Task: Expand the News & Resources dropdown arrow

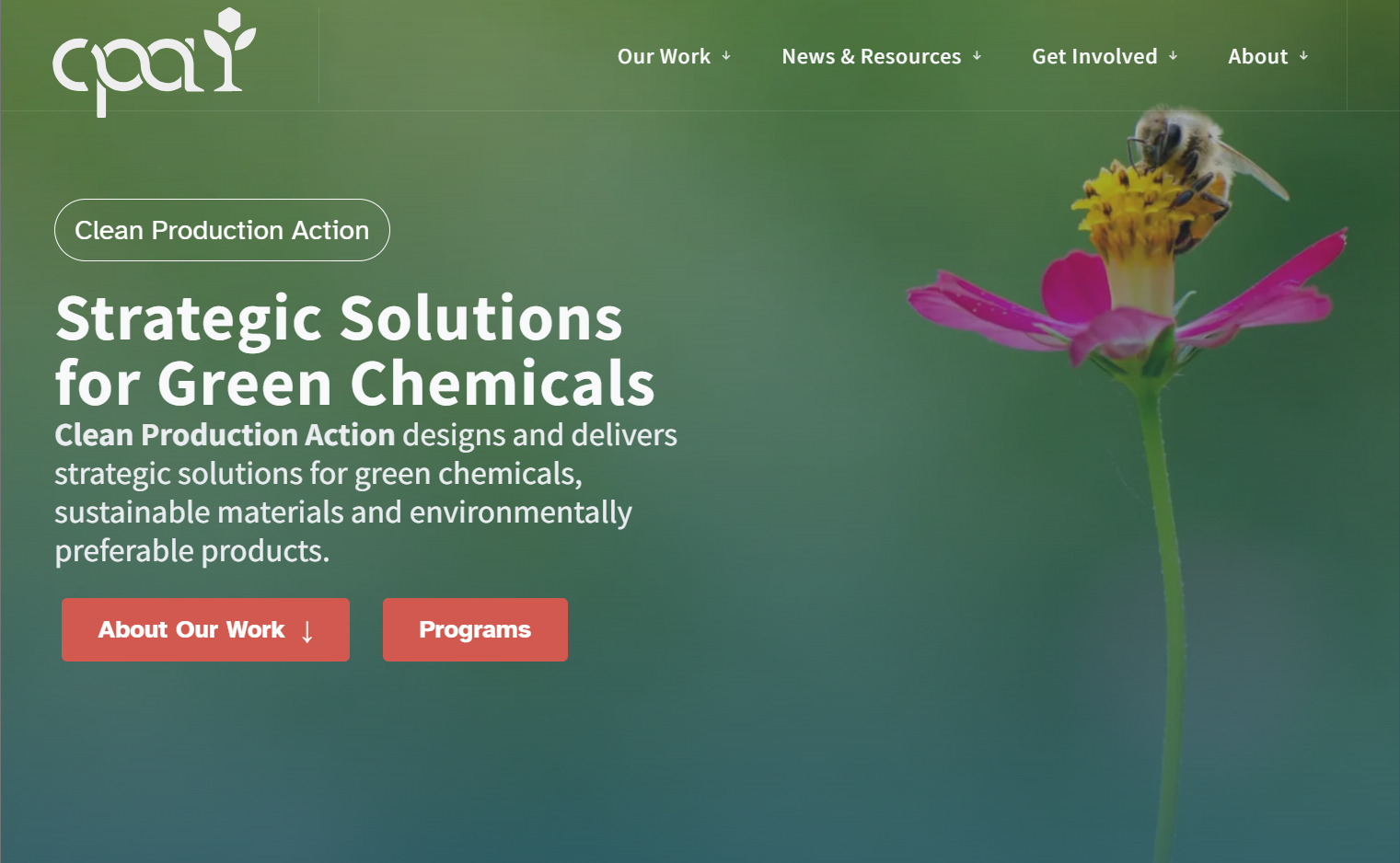Action: 976,57
